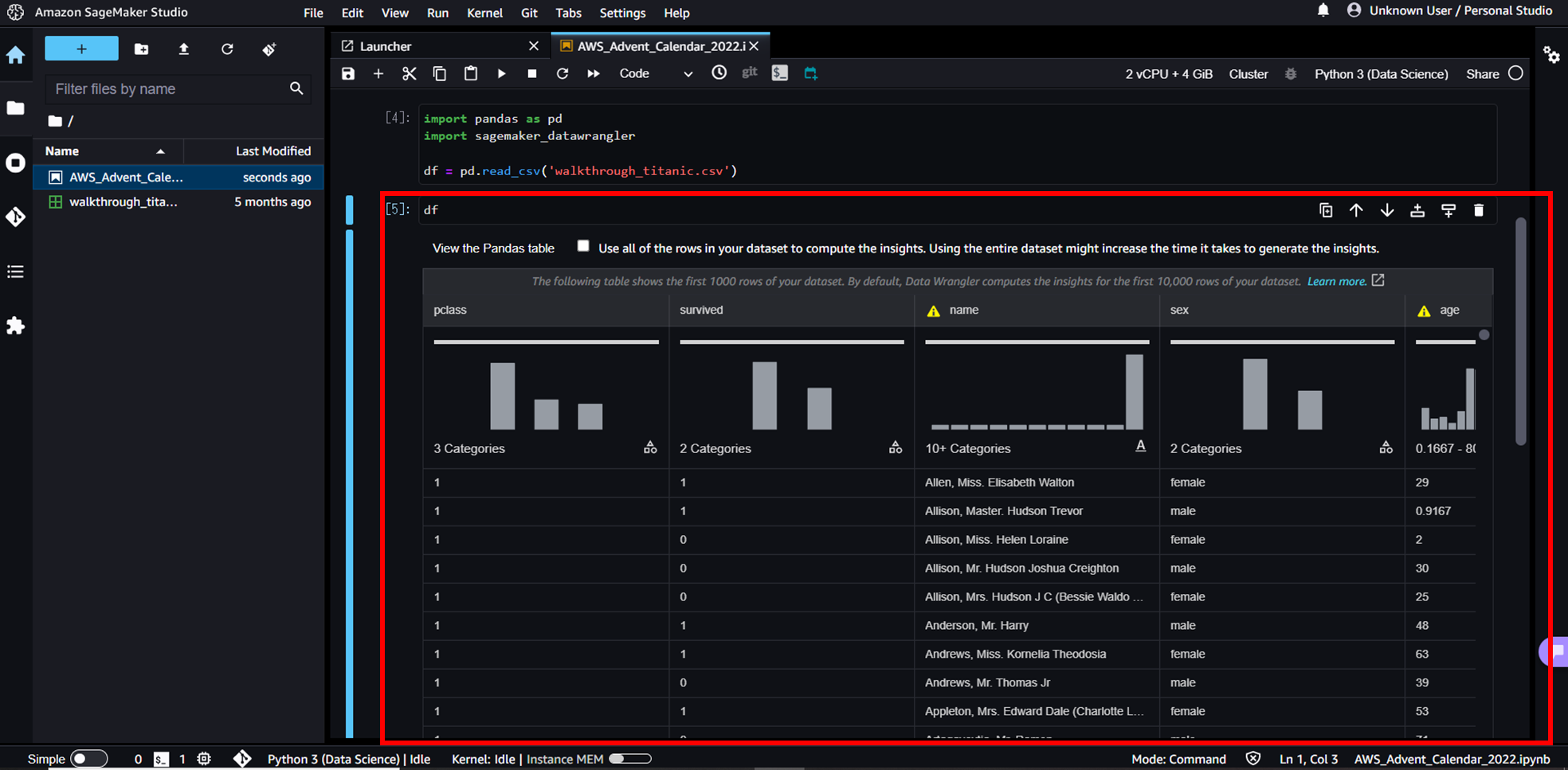Sort the file list by Name column
Viewport: 1568px width, 770px height.
(x=62, y=150)
